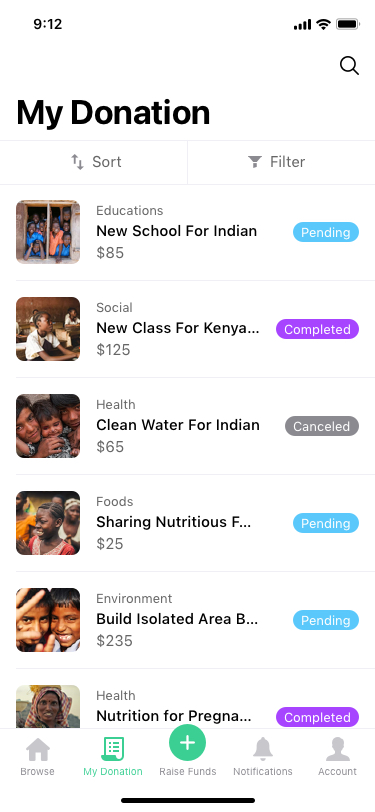Screen dimensions: 375x812
Task: Tap the filter funnel icon
Action: (255, 162)
